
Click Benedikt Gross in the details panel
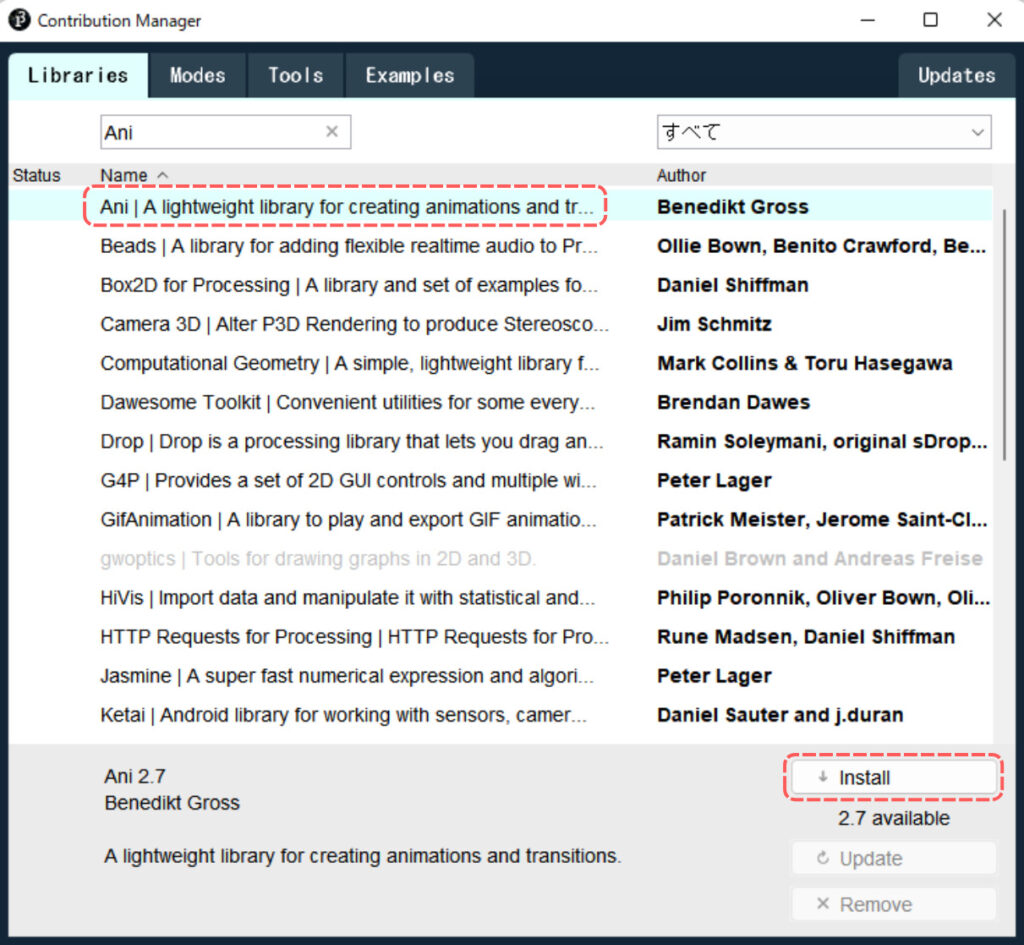point(172,803)
